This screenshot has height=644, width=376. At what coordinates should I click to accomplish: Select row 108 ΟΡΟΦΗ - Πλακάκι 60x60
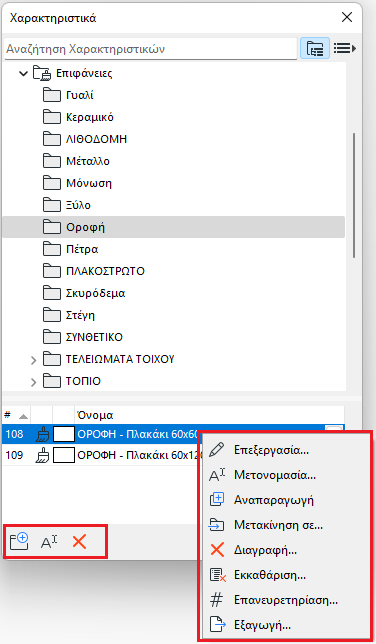click(x=100, y=434)
